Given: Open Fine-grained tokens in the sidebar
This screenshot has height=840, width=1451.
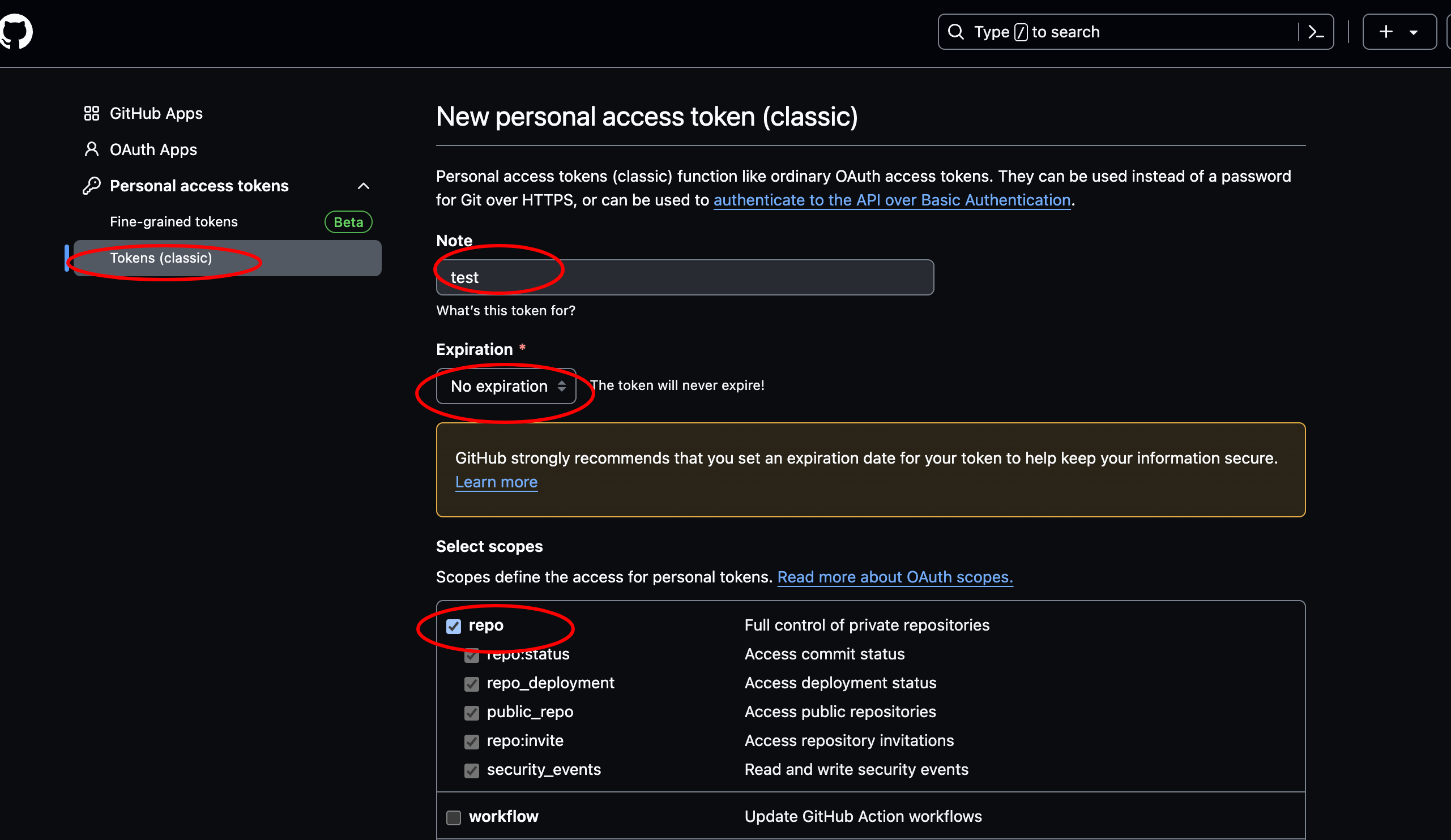Looking at the screenshot, I should pos(174,222).
